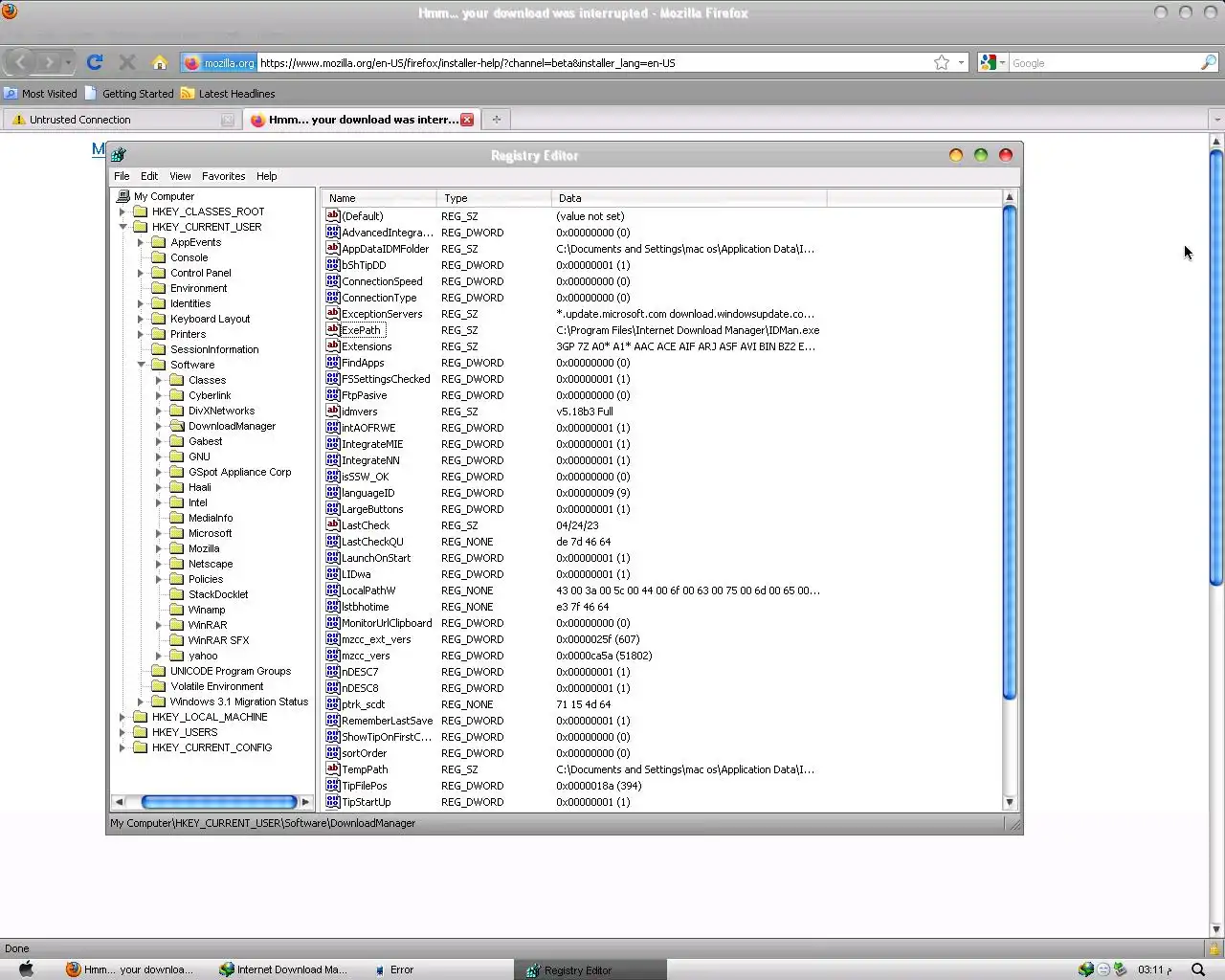Expand the Control Panel key
This screenshot has width=1225, height=980.
click(141, 273)
